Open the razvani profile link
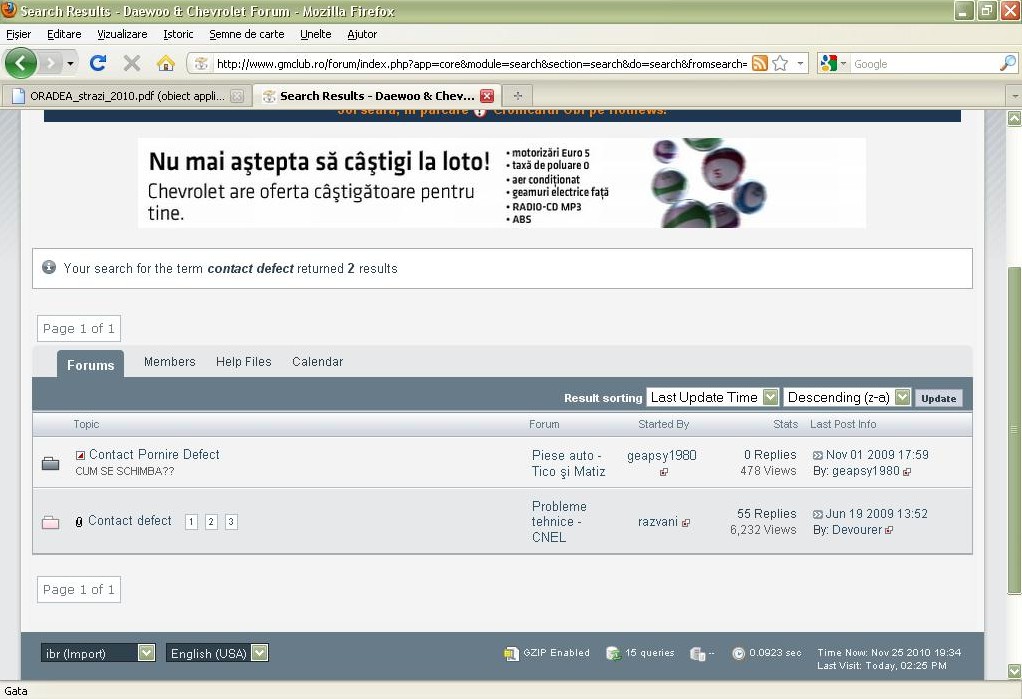This screenshot has width=1022, height=699. [x=658, y=522]
